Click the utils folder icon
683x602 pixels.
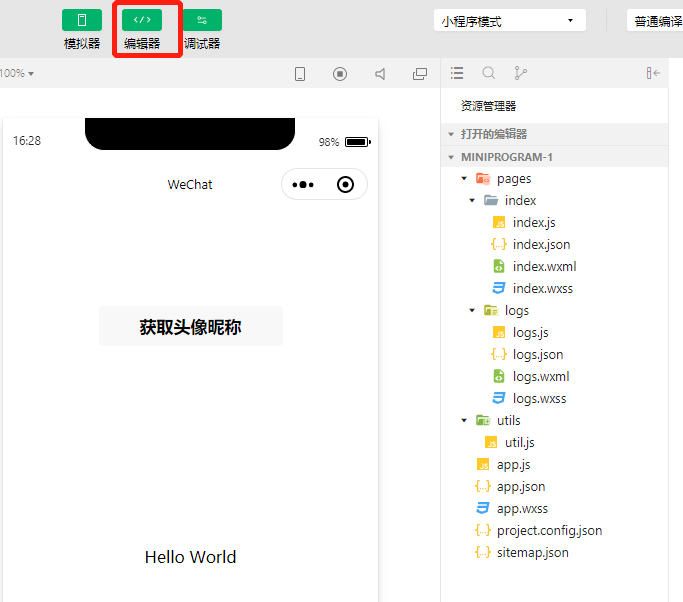tap(483, 420)
